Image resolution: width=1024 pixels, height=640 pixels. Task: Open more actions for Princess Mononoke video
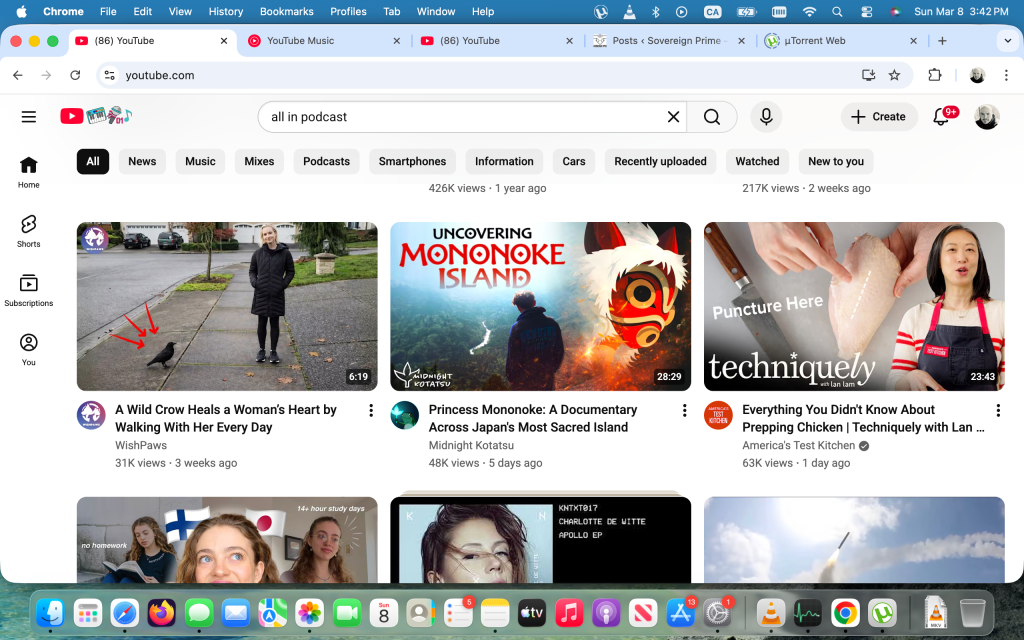pyautogui.click(x=685, y=411)
